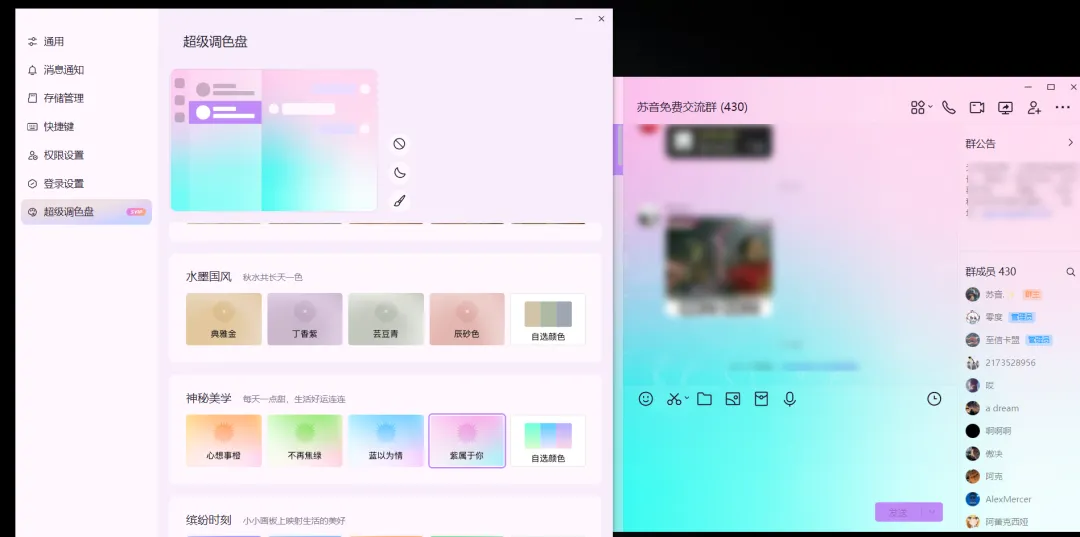Click the folder icon to send file
This screenshot has height=537, width=1080.
(704, 399)
